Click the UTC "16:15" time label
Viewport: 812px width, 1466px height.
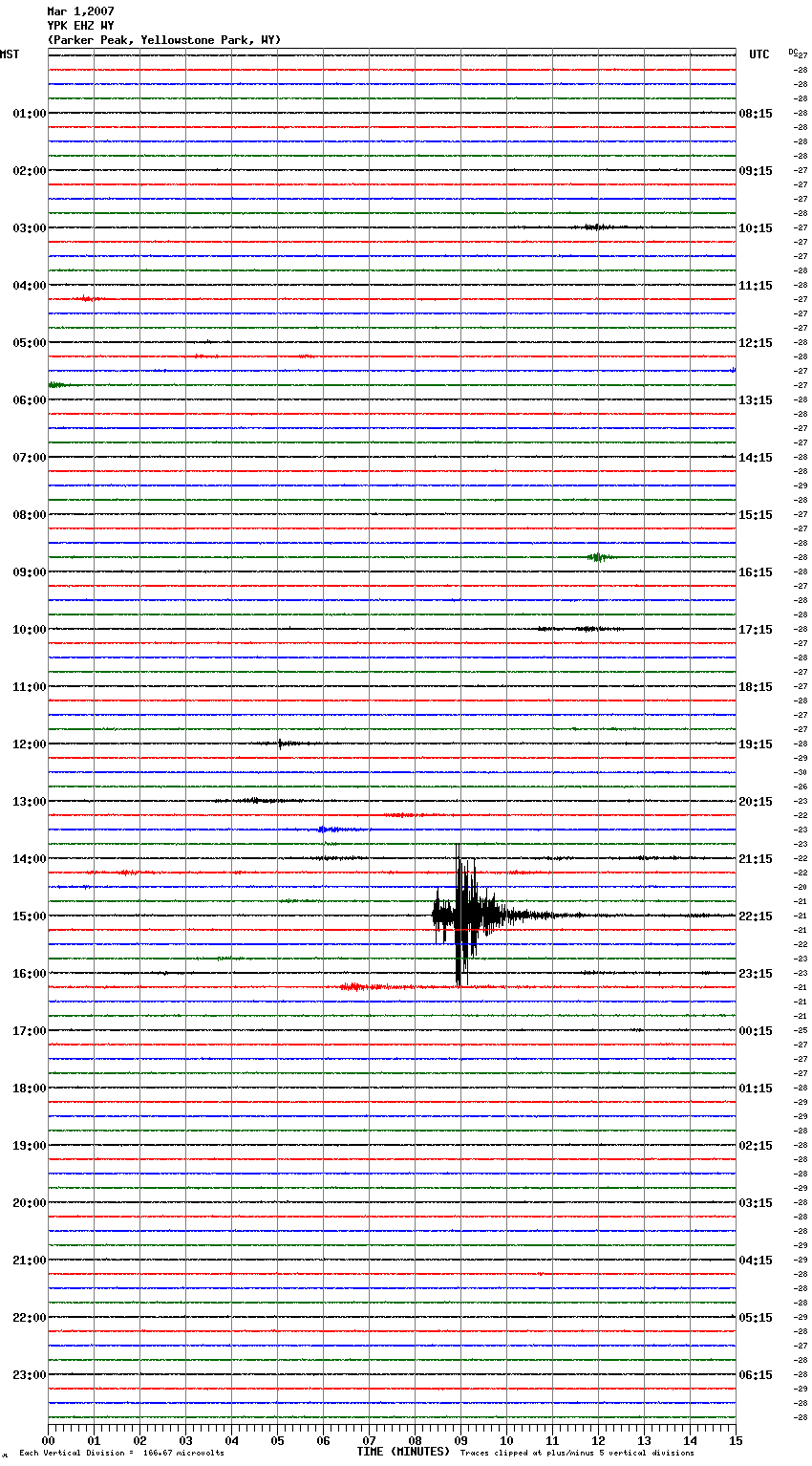point(756,572)
